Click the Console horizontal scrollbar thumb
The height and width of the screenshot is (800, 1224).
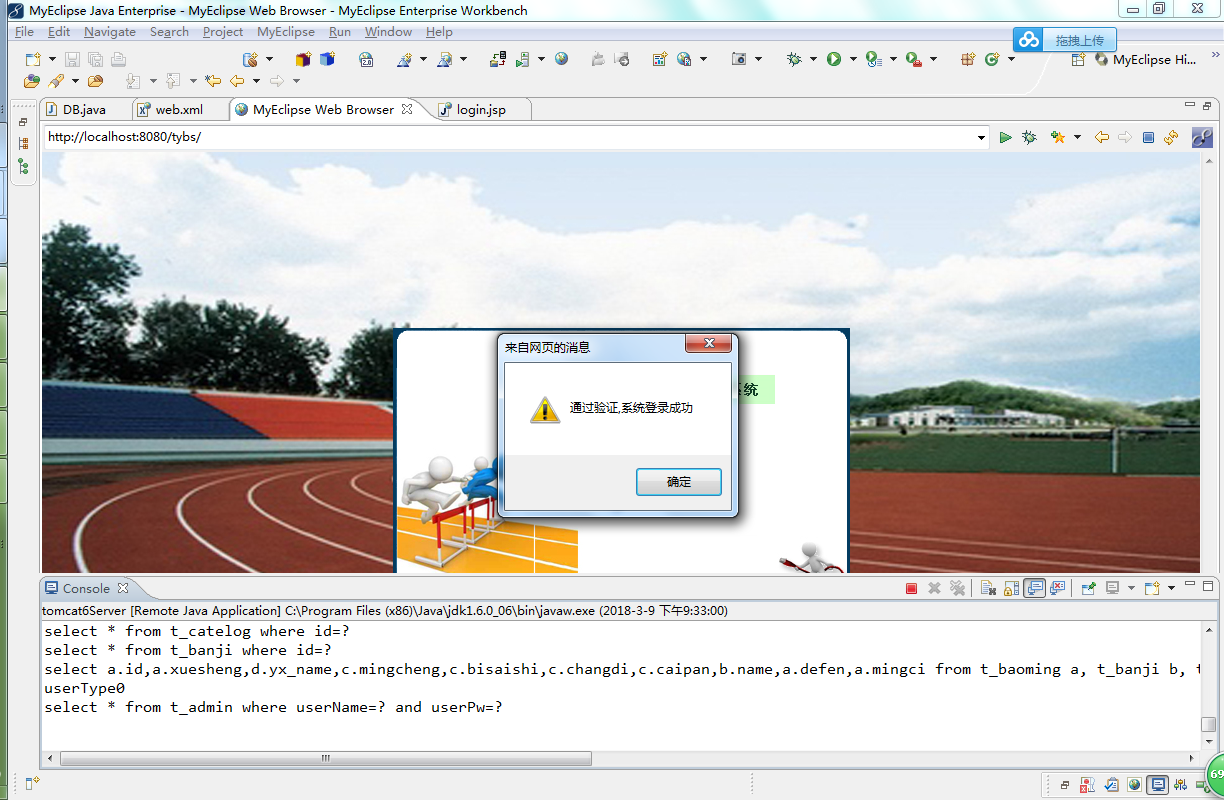(325, 759)
